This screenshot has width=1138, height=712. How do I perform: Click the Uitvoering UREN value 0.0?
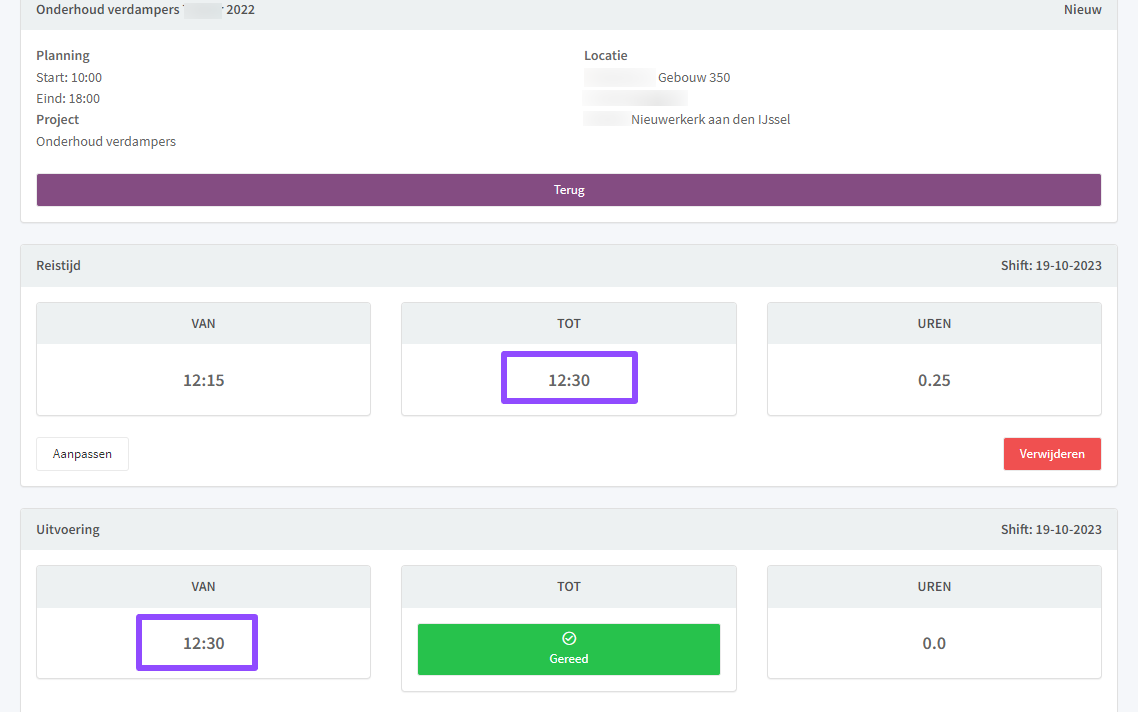(x=934, y=643)
